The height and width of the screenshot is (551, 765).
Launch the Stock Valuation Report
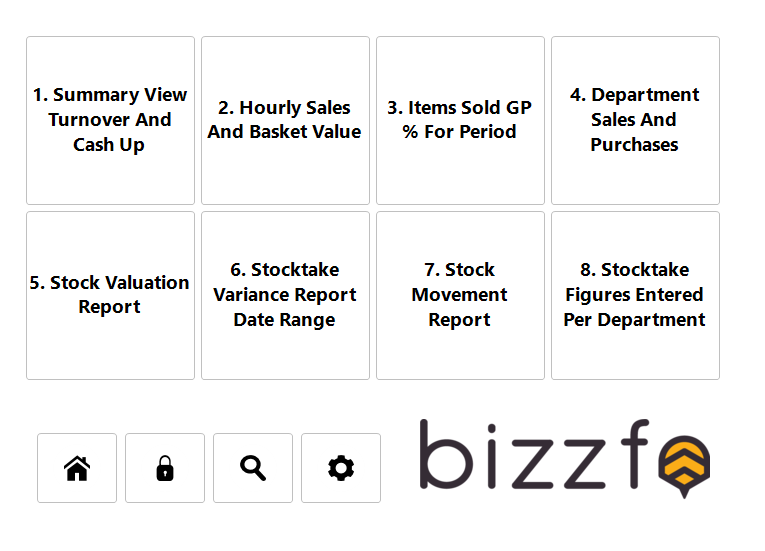point(110,295)
